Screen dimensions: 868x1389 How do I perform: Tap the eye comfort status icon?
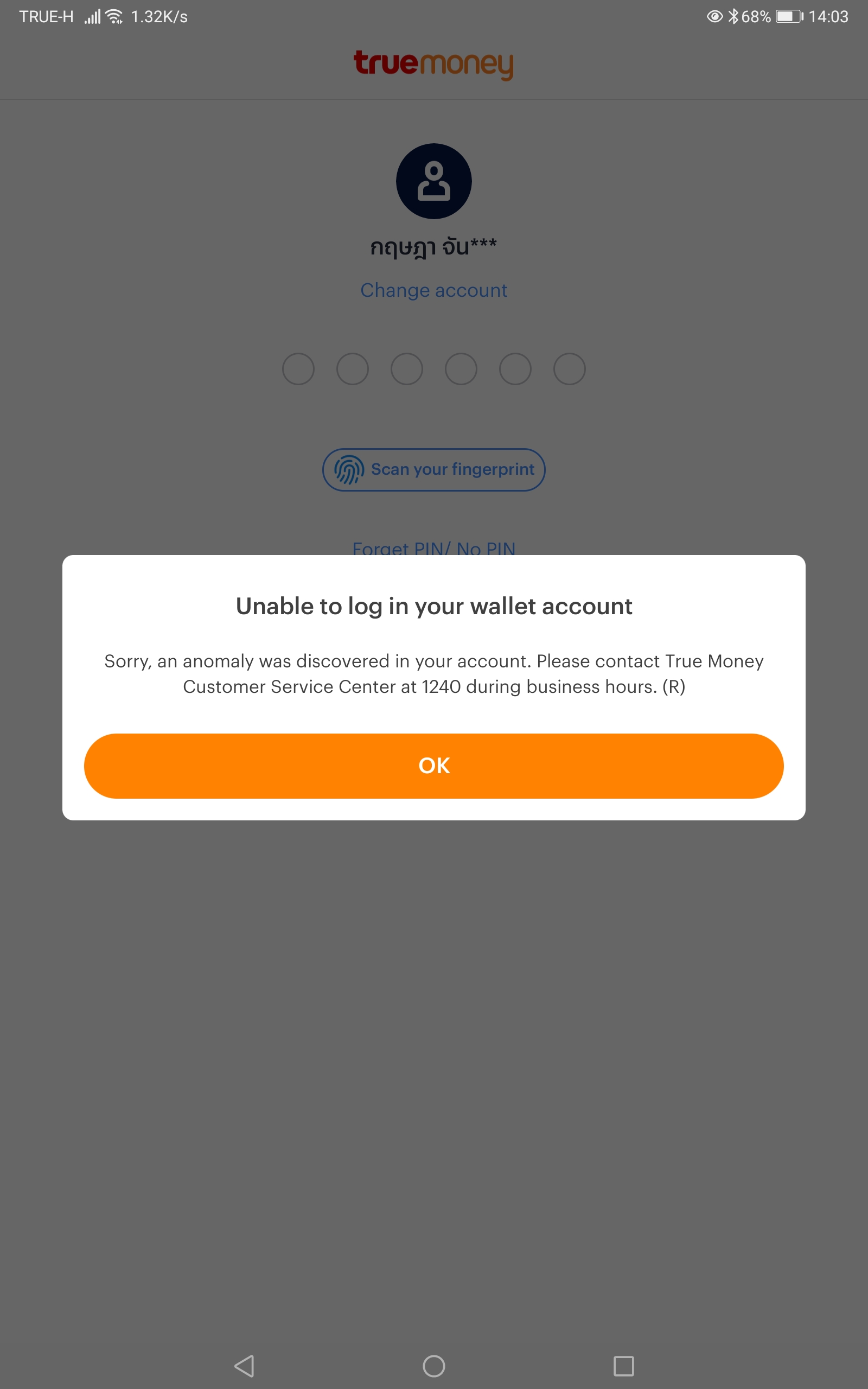pyautogui.click(x=714, y=17)
